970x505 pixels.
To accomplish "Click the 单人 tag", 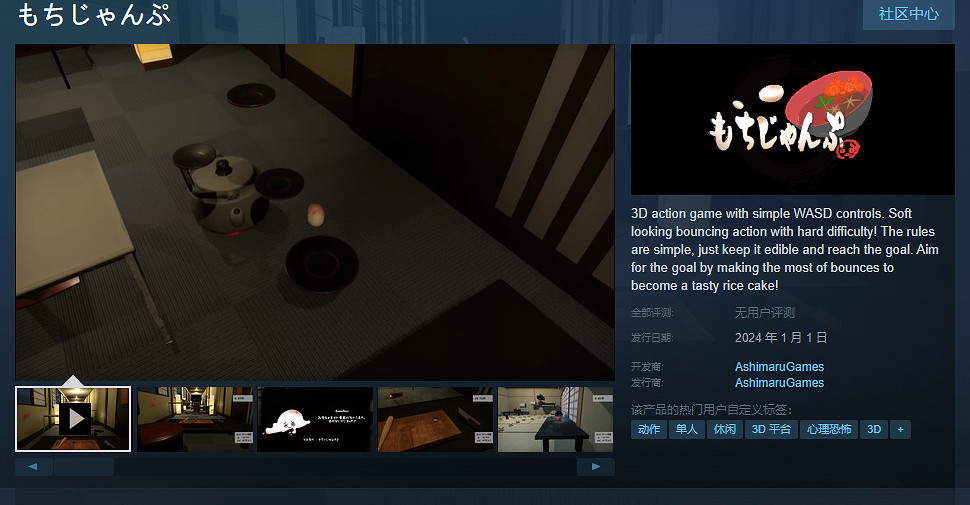I will coord(686,429).
